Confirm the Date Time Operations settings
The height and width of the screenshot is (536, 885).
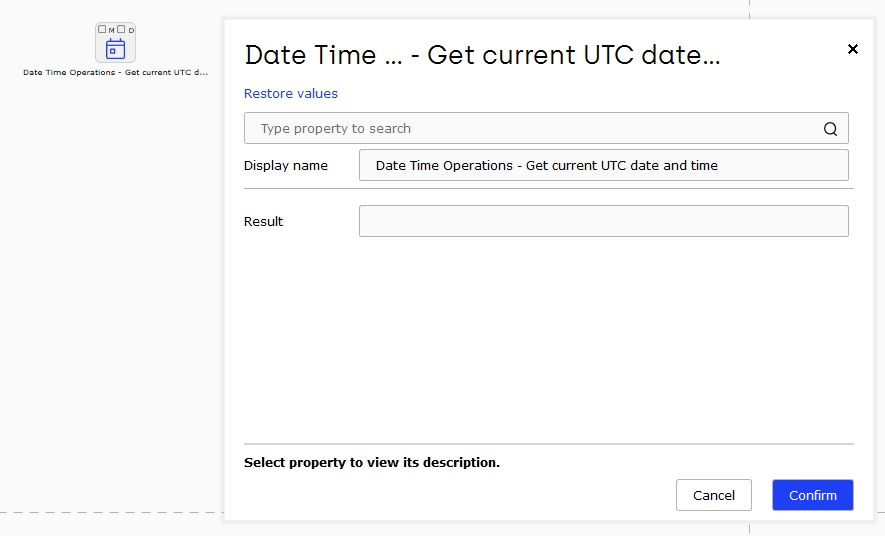(x=813, y=495)
